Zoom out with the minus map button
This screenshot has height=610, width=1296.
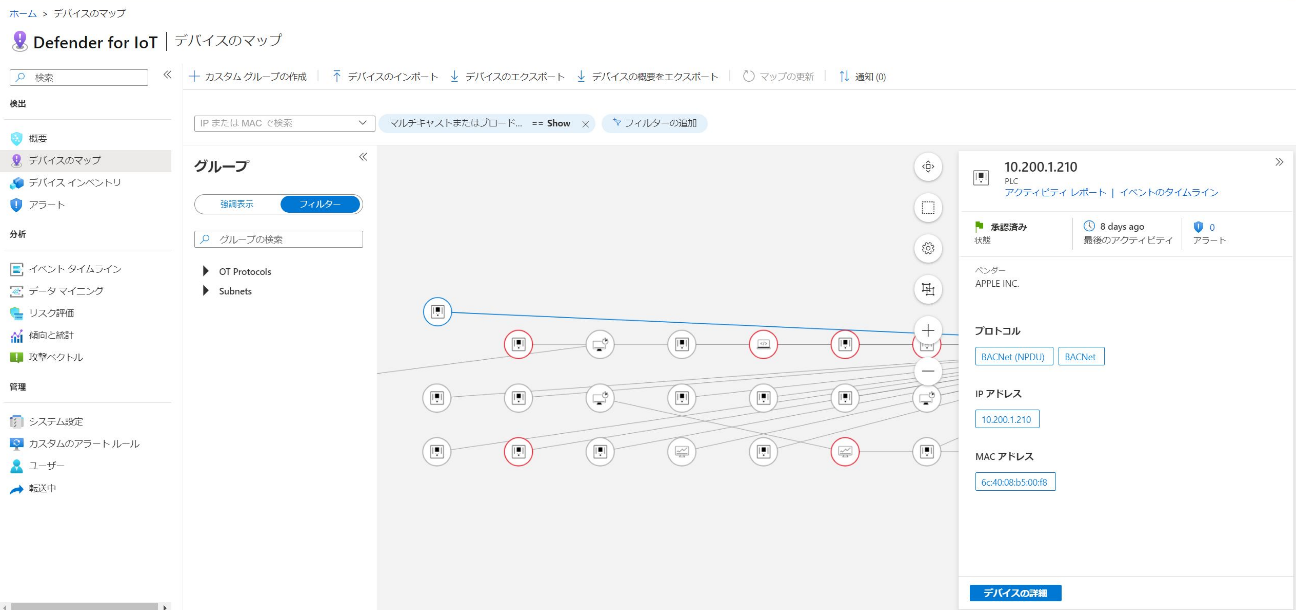(928, 372)
